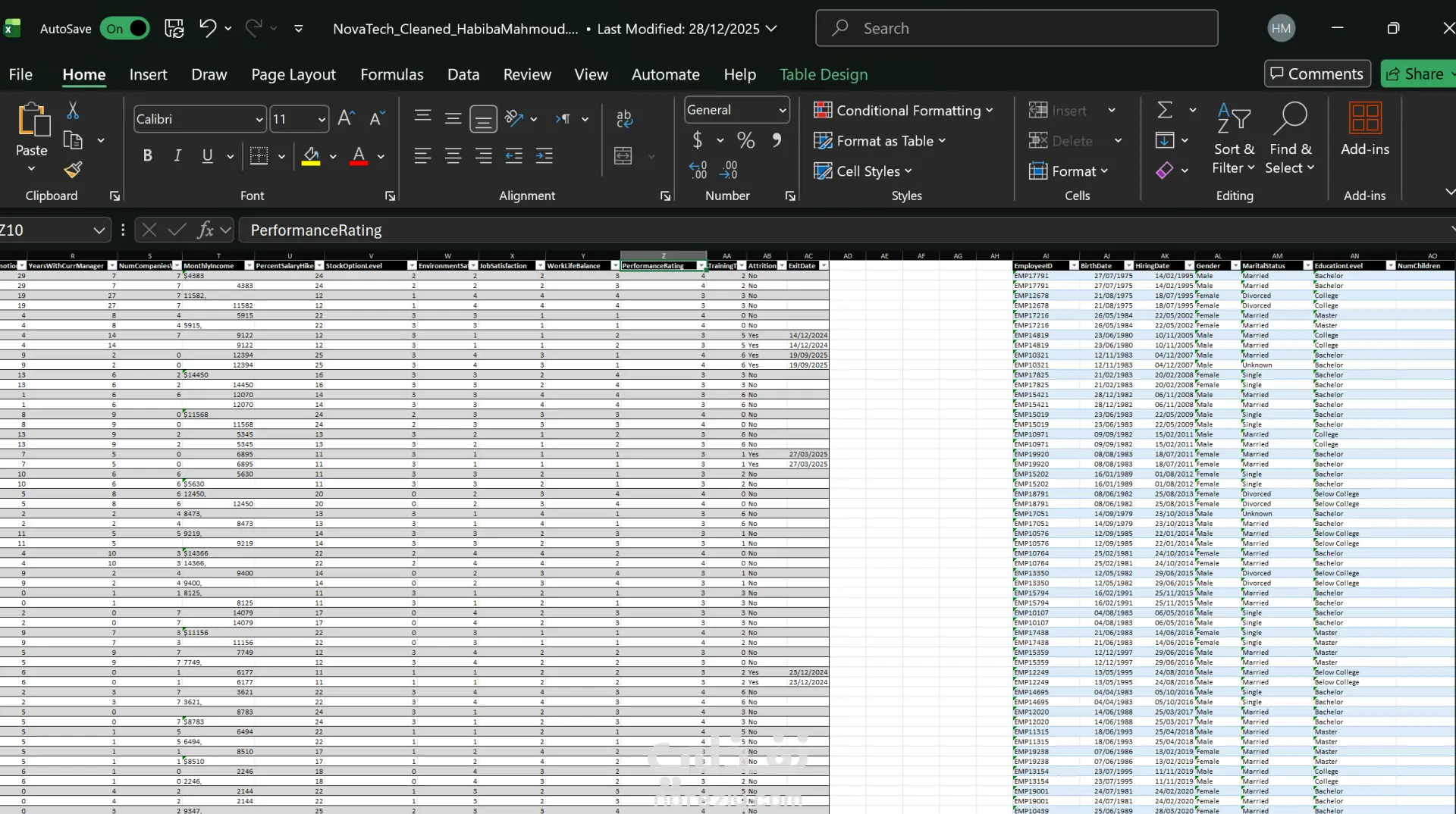The height and width of the screenshot is (814, 1456).
Task: Toggle Bold formatting
Action: point(147,156)
